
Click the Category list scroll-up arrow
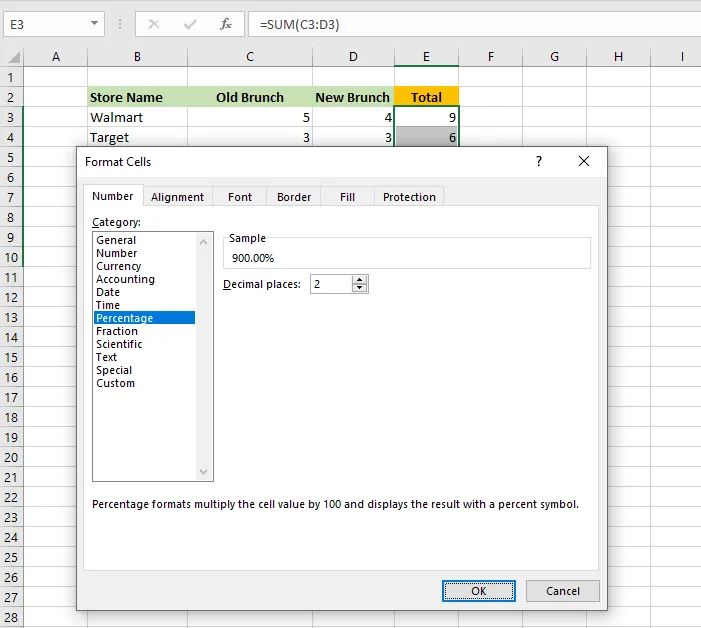coord(204,242)
